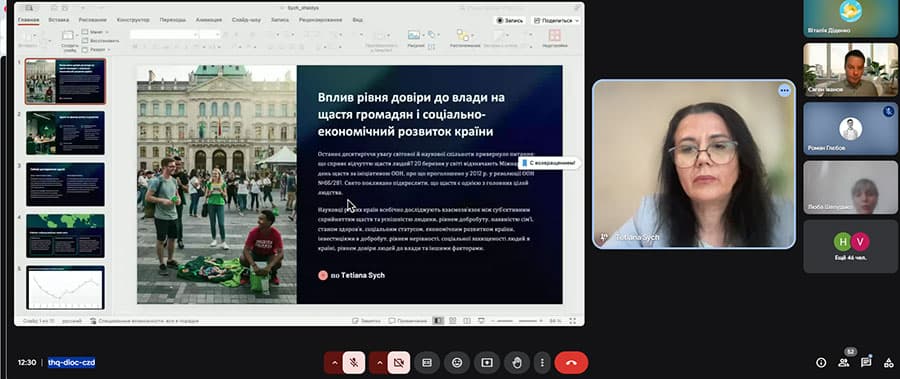Click 'С возвращением!' notification popup

[x=548, y=163]
